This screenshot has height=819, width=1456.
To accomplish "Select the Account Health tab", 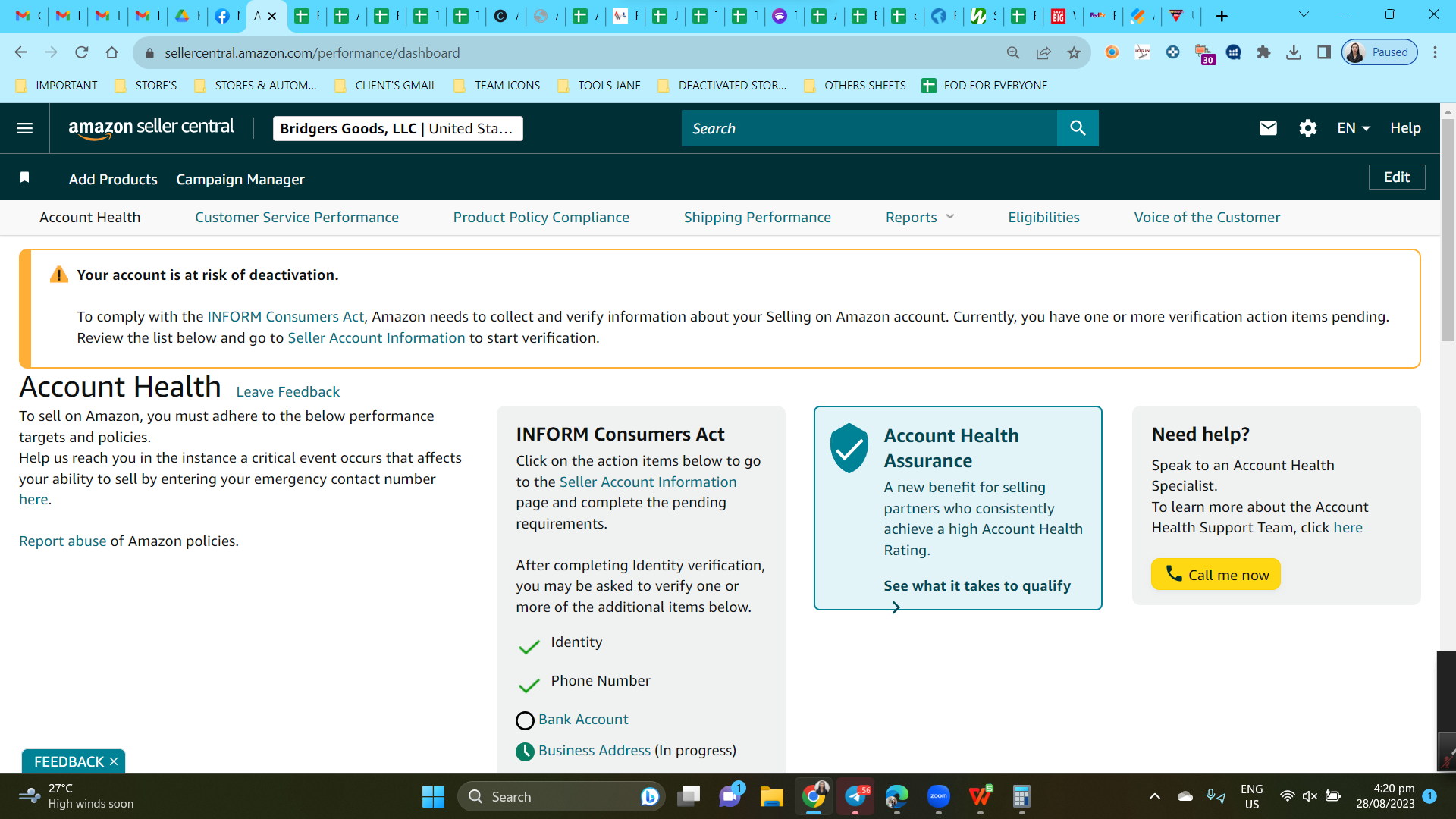I will pyautogui.click(x=90, y=218).
